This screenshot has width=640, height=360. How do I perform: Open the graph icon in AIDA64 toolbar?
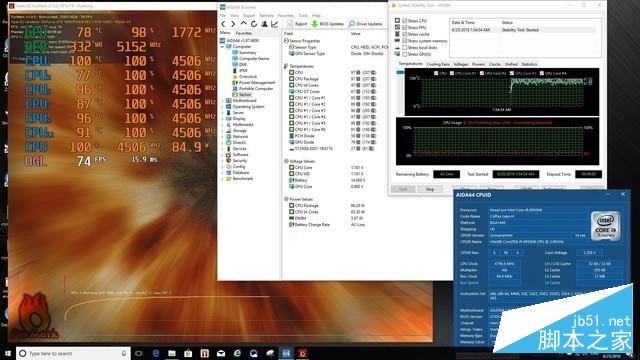[x=275, y=24]
